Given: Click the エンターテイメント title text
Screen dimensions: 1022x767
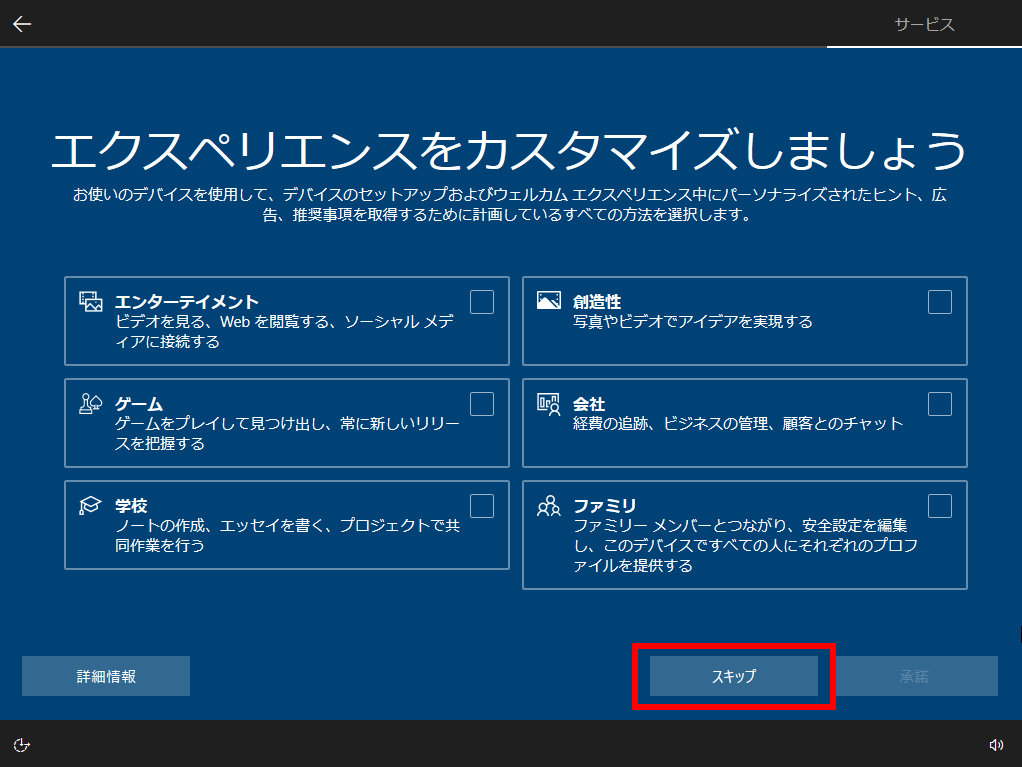Looking at the screenshot, I should coord(187,302).
